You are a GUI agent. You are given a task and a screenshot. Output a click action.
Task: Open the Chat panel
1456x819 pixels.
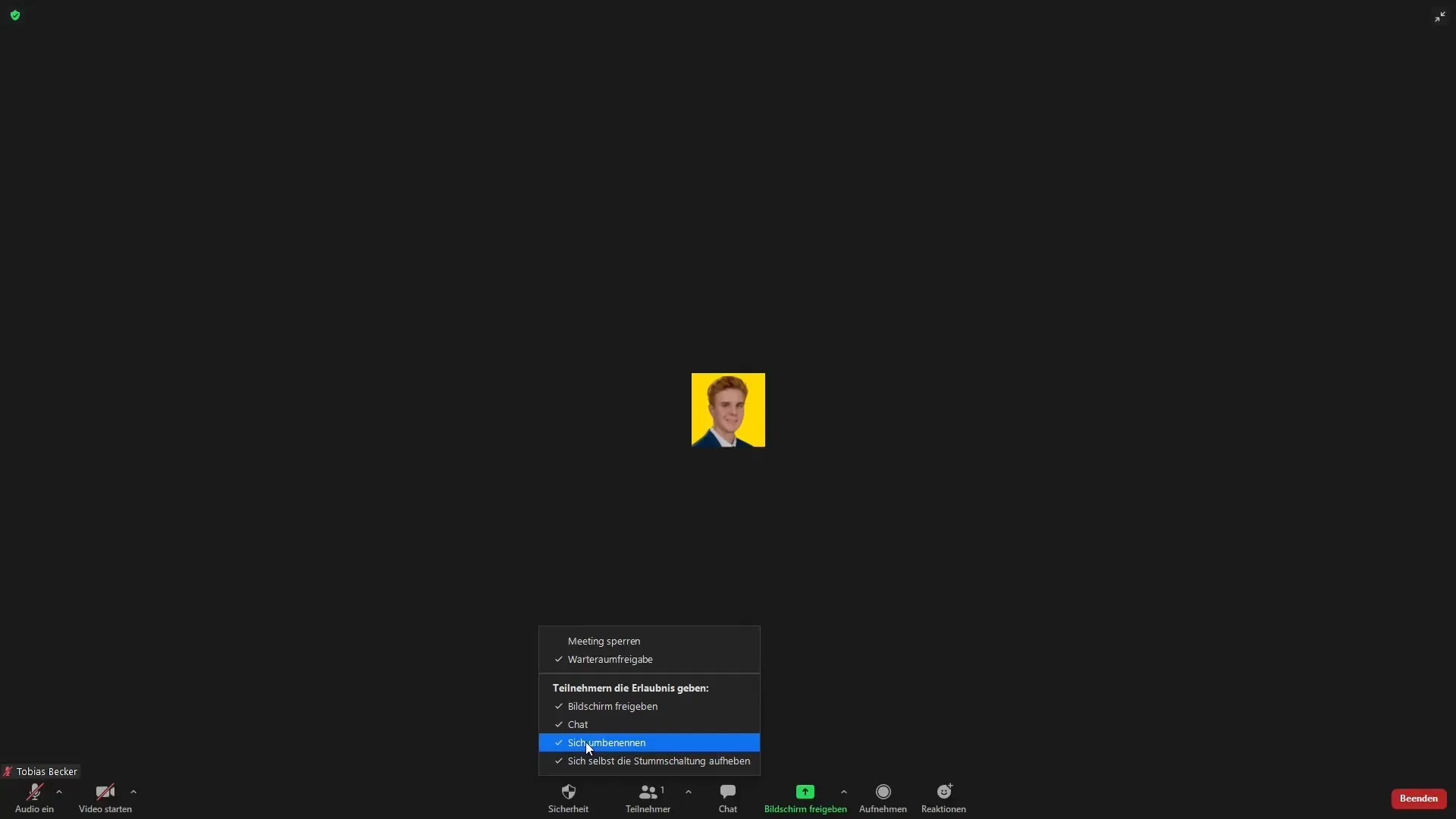point(727,797)
